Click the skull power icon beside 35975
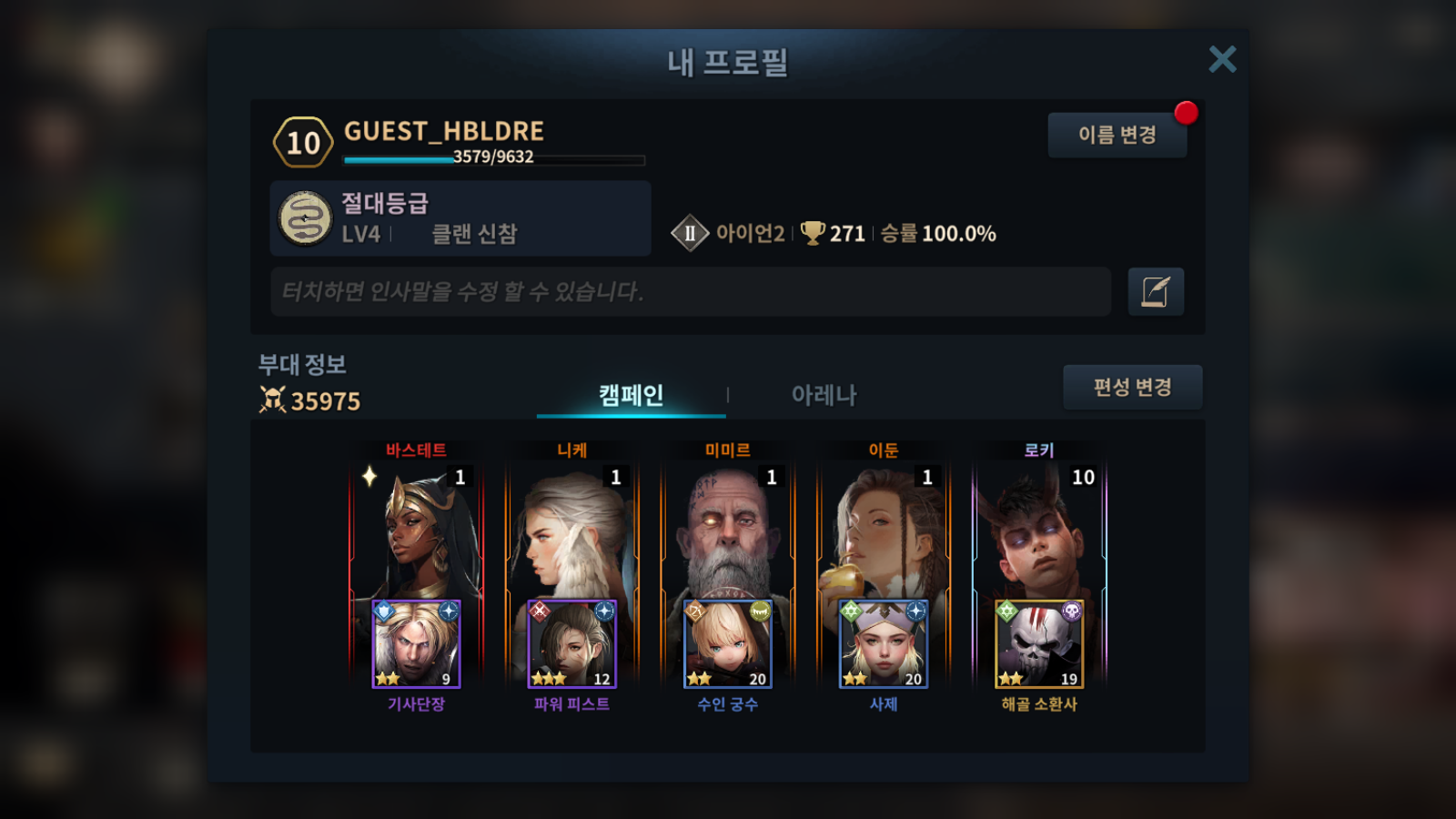Viewport: 1456px width, 819px height. tap(272, 399)
